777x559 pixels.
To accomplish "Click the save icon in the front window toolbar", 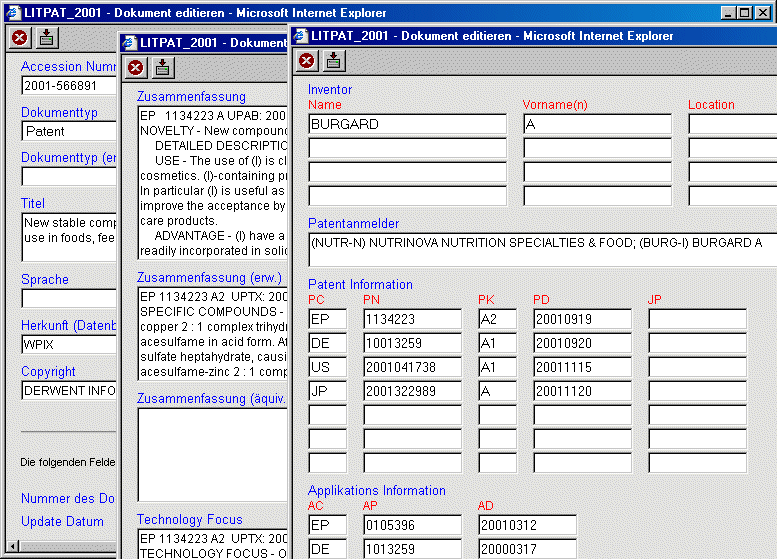I will pos(334,61).
